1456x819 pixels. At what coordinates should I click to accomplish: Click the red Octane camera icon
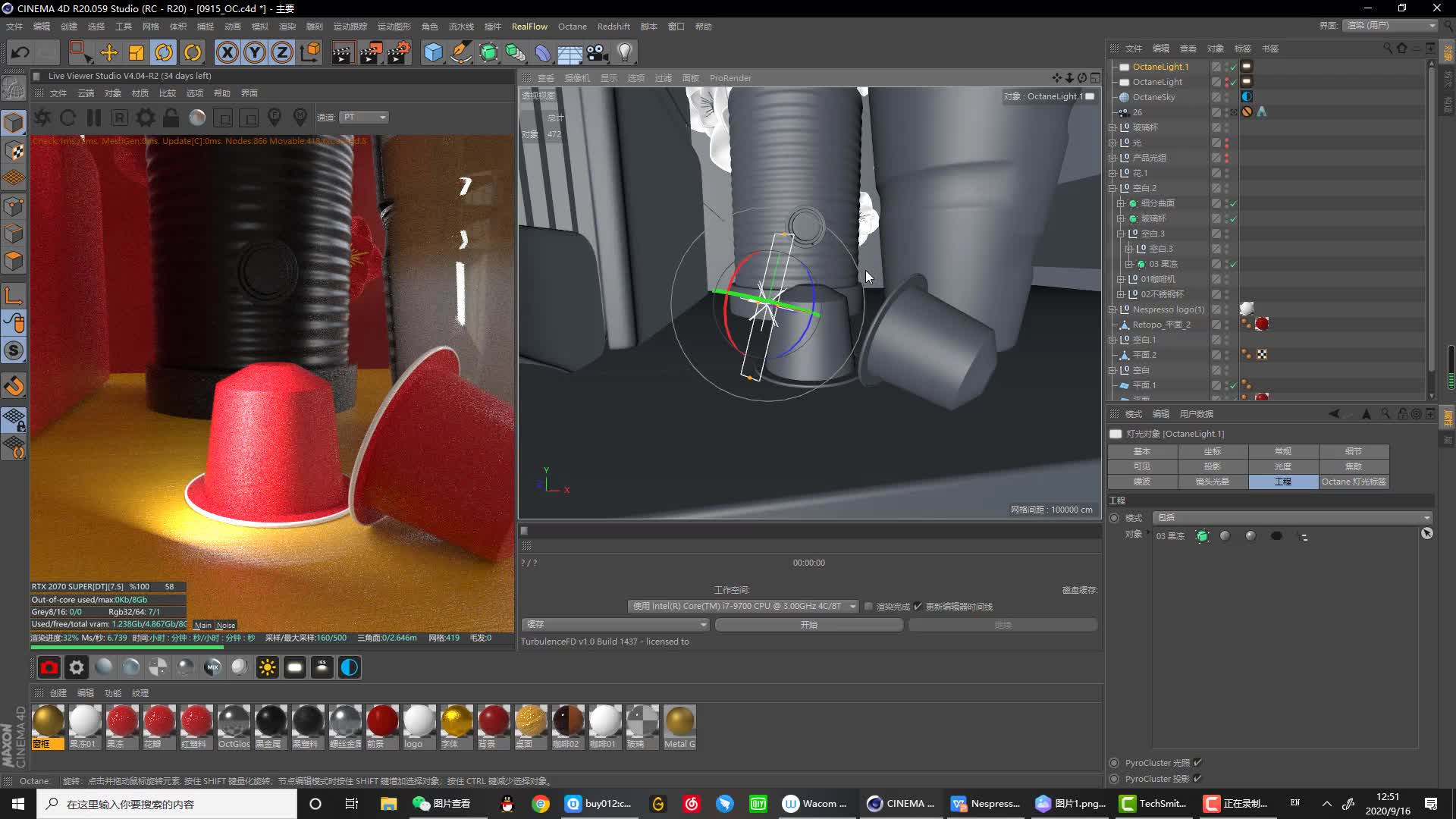tap(49, 667)
